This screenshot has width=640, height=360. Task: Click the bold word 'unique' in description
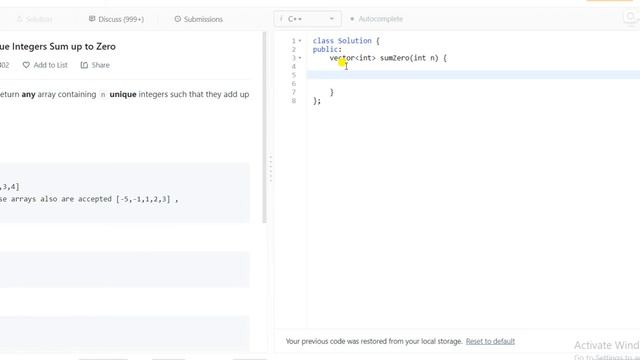coord(123,94)
